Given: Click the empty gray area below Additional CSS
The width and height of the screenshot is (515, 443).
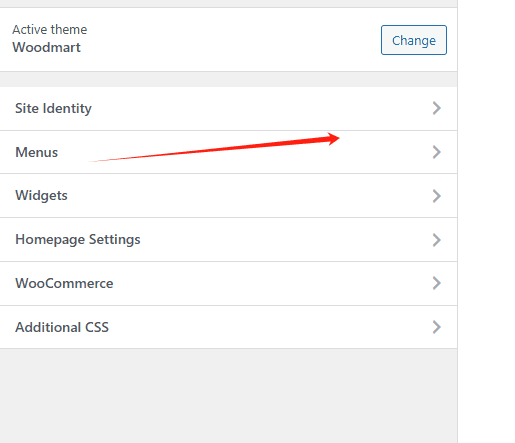Looking at the screenshot, I should 228,396.
